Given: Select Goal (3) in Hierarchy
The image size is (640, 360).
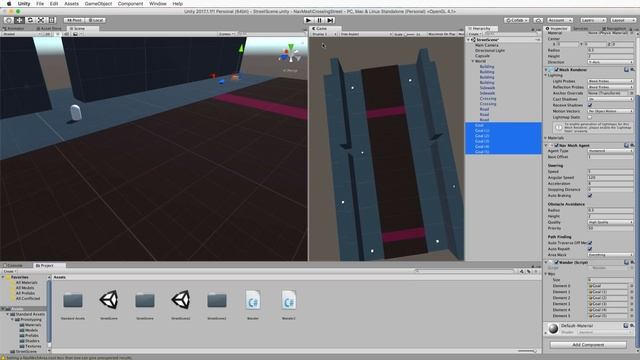Looking at the screenshot, I should coord(482,141).
